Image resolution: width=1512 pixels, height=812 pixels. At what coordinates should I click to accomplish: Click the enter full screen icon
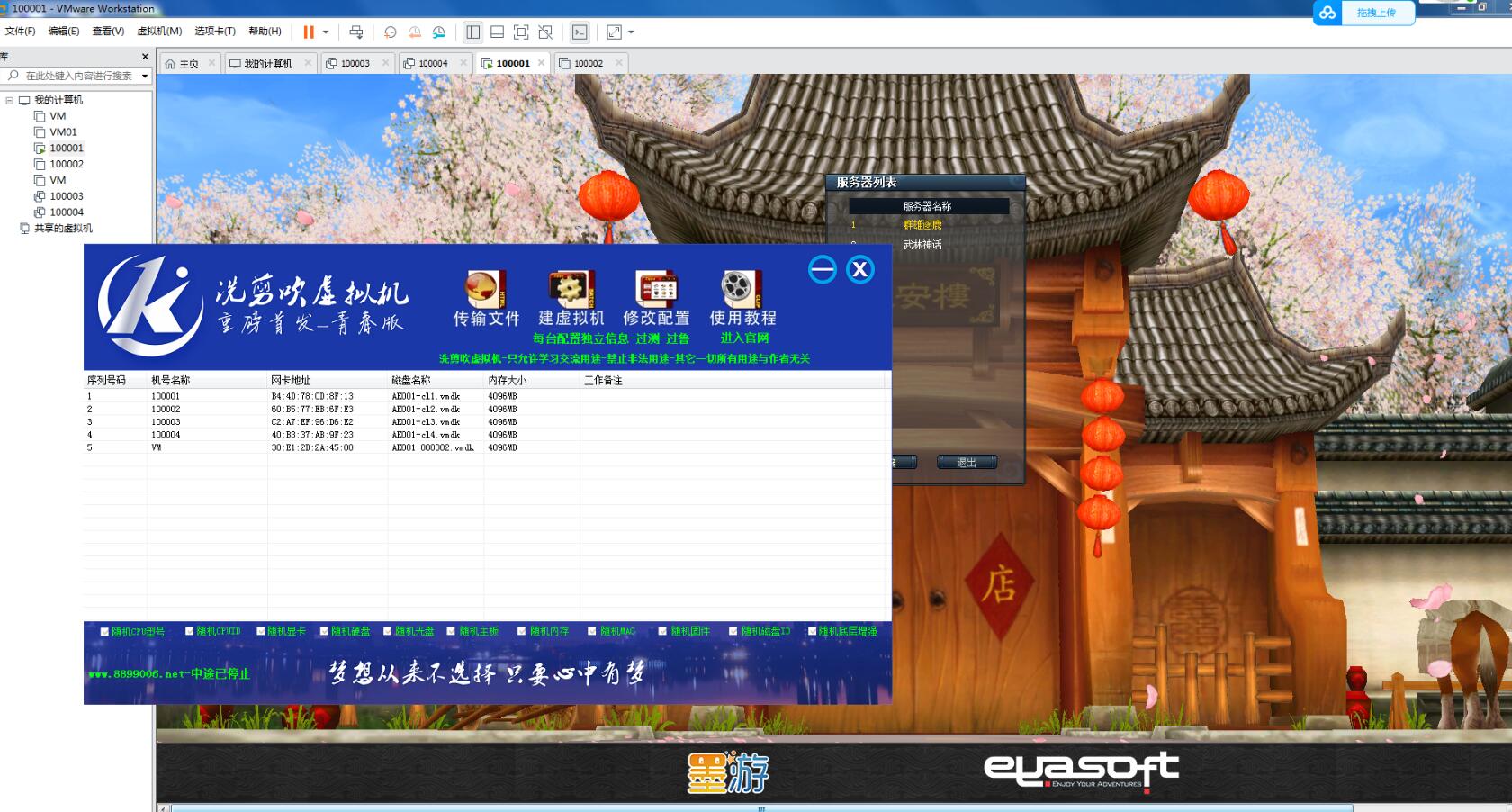[x=521, y=32]
